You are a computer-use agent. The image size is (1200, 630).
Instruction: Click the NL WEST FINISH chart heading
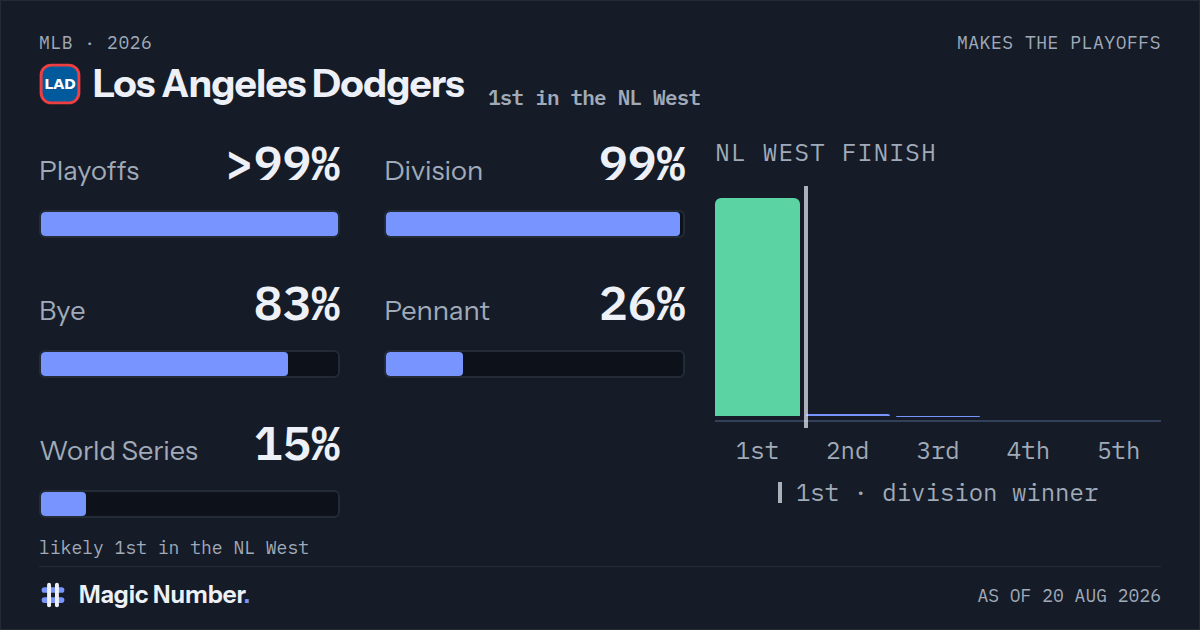tap(825, 153)
